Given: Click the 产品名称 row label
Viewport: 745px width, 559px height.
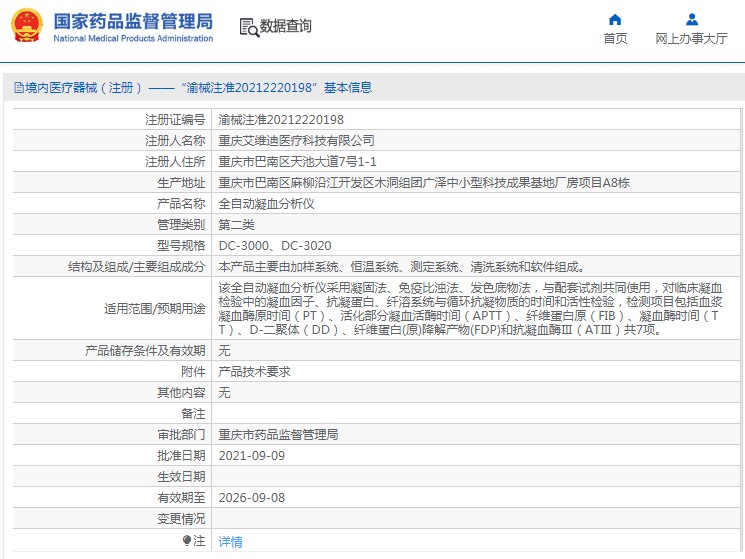Looking at the screenshot, I should click(181, 204).
